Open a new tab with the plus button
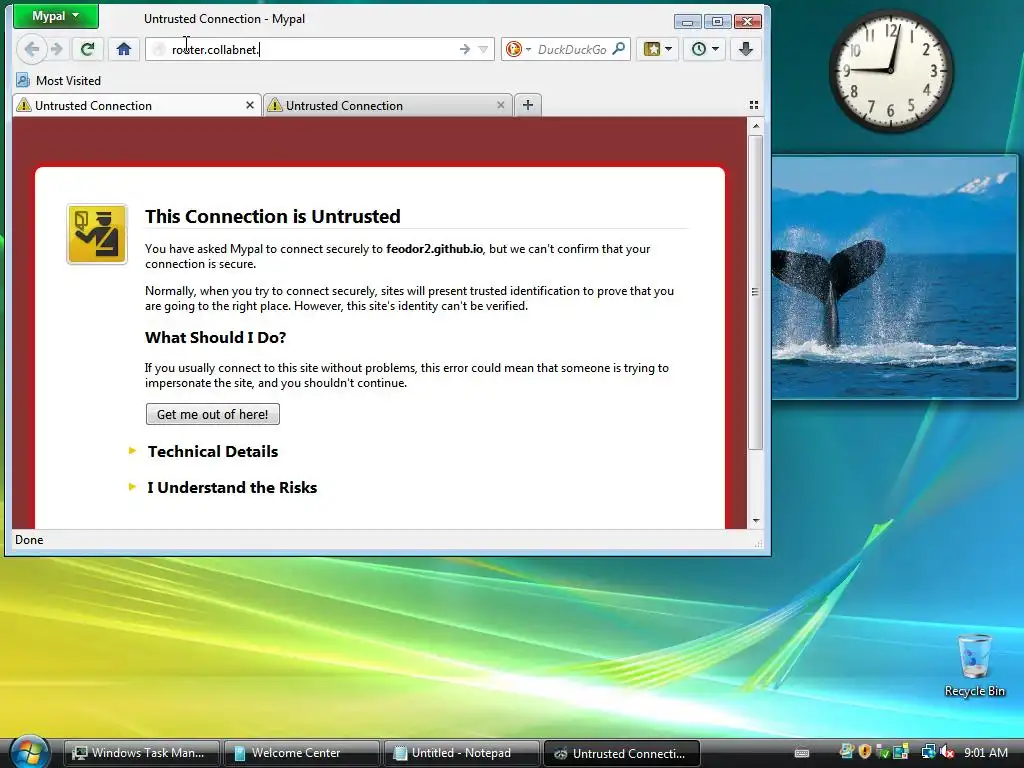Viewport: 1024px width, 768px height. (x=528, y=104)
